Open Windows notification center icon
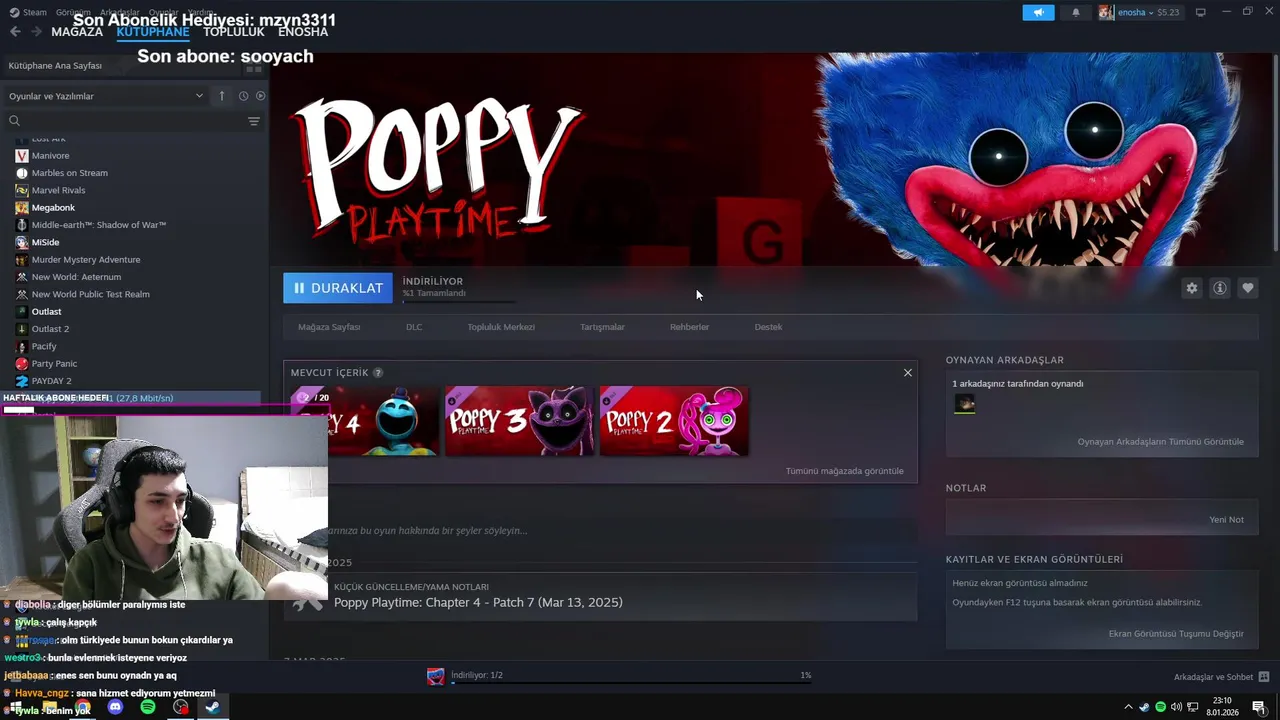 (1258, 707)
